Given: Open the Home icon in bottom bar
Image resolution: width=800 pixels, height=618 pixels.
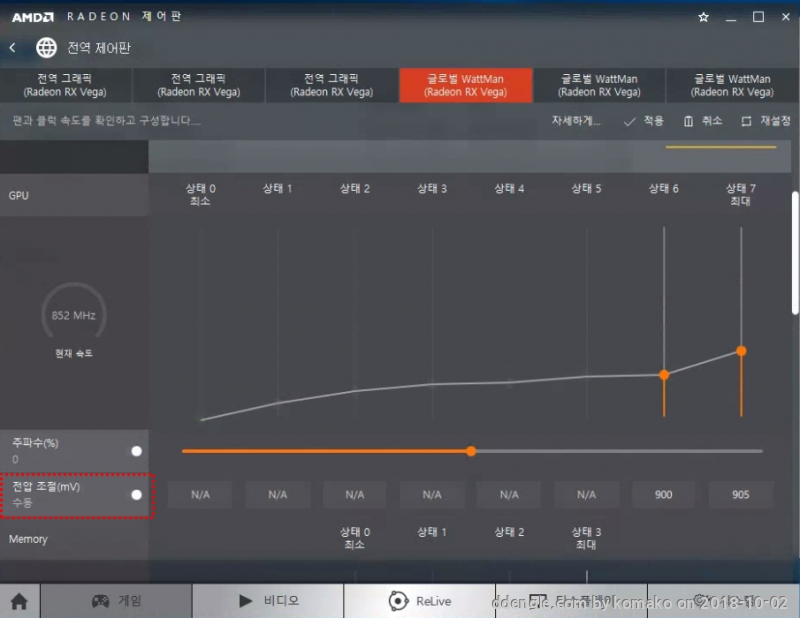Looking at the screenshot, I should (19, 601).
